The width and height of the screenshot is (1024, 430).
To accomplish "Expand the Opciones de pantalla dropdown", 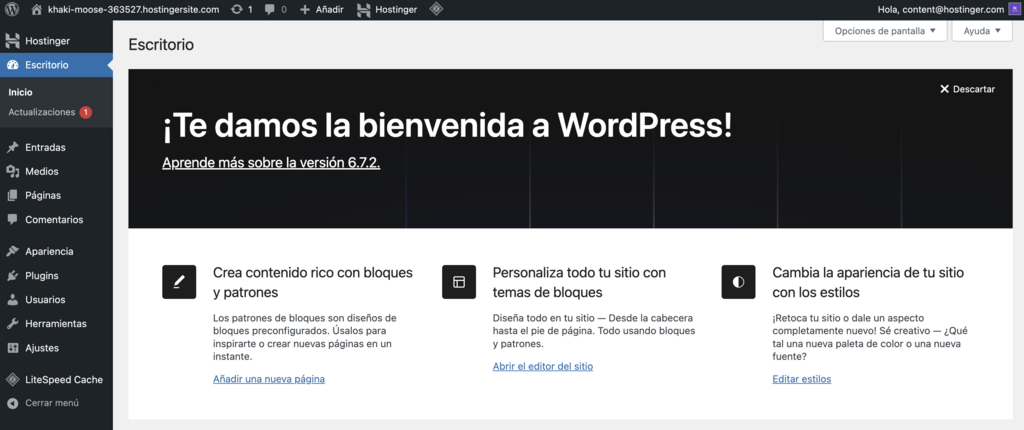I will pyautogui.click(x=884, y=31).
